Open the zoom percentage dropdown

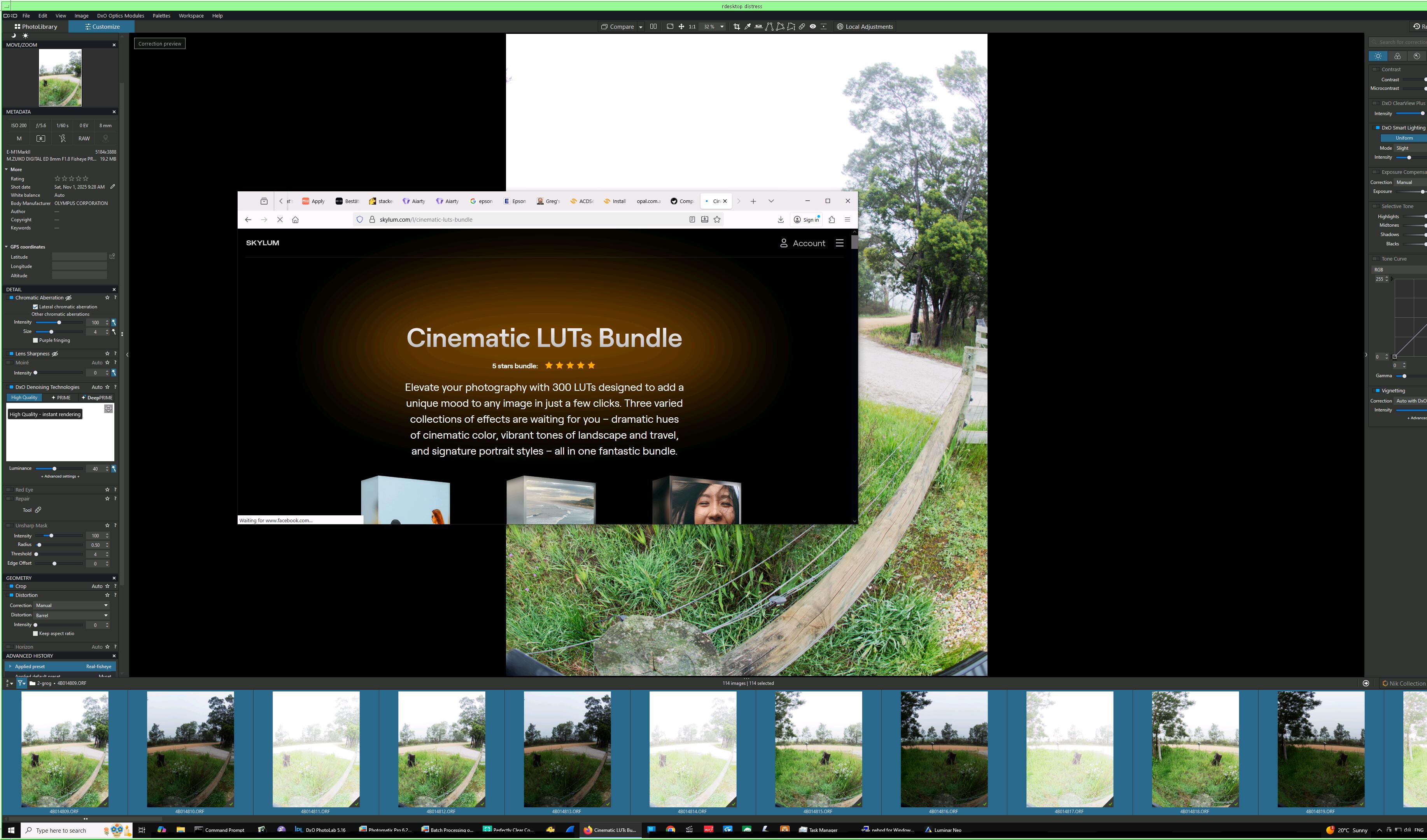[x=722, y=26]
